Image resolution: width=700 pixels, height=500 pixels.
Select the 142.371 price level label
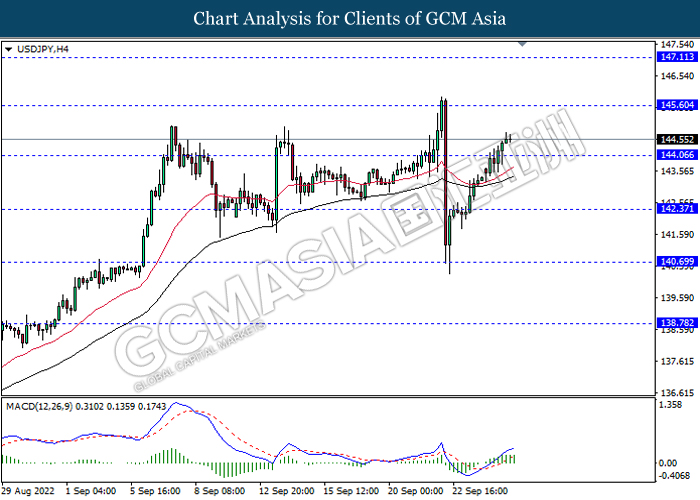coord(677,209)
